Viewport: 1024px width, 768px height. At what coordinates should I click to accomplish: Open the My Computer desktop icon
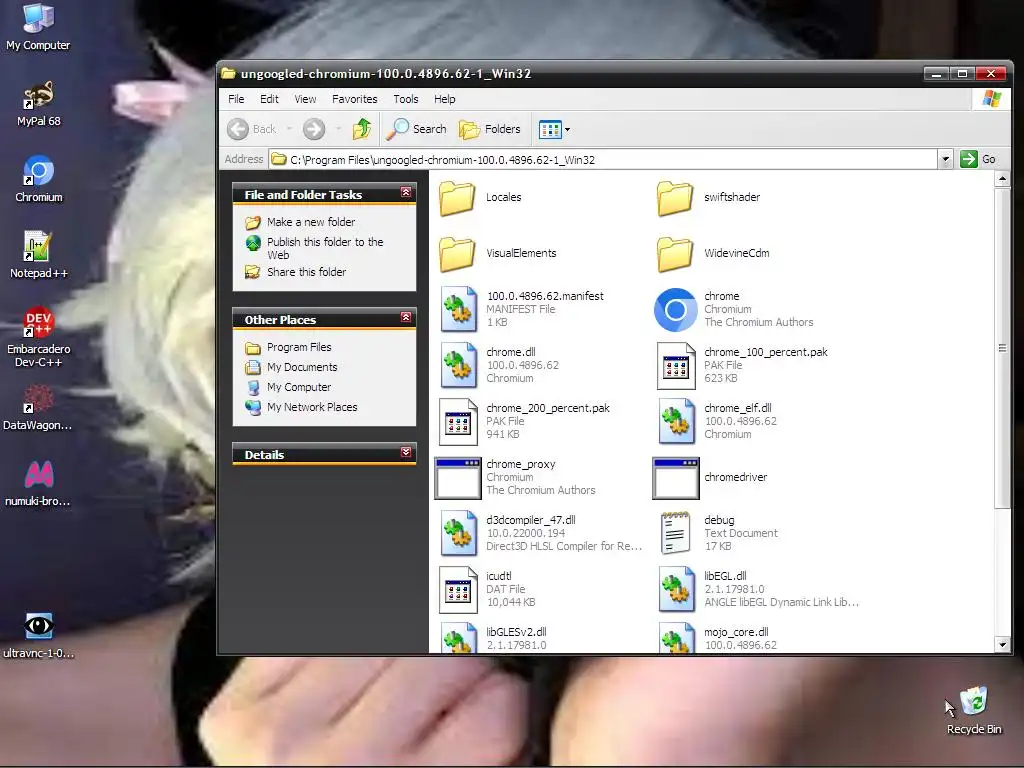coord(38,27)
